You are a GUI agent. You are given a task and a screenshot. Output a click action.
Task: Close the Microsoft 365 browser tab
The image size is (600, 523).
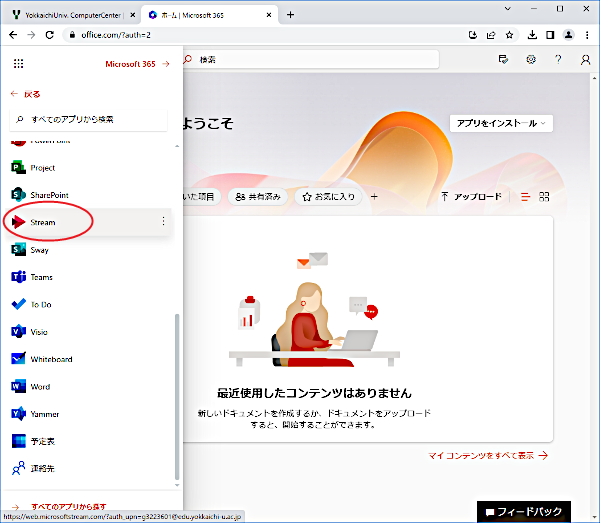269,15
